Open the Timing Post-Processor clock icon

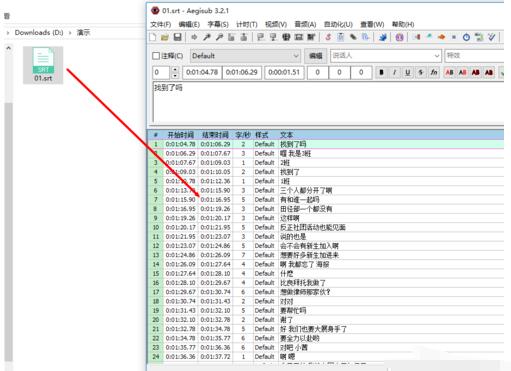pyautogui.click(x=466, y=37)
